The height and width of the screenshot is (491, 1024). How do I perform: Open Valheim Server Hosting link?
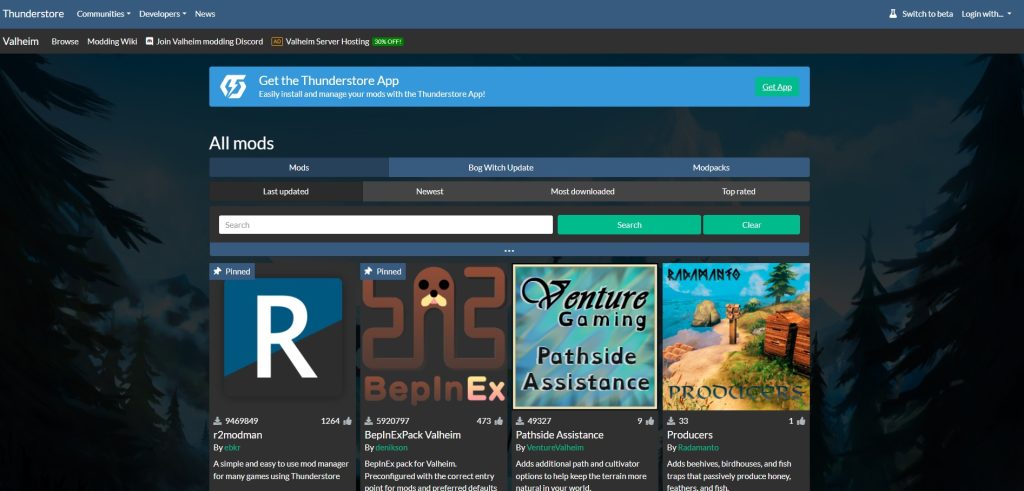coord(328,41)
